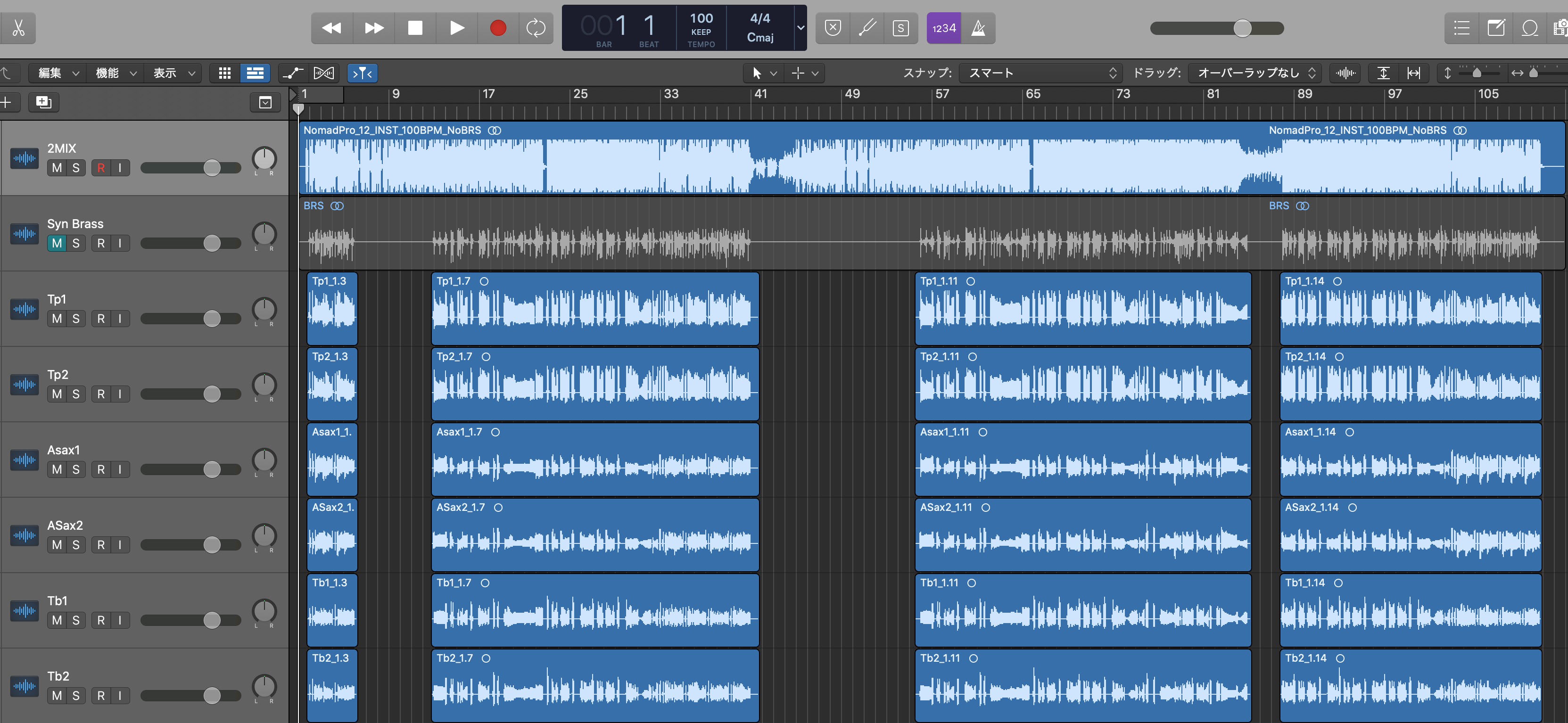
Task: Open the Snap smart dropdown
Action: 1042,73
